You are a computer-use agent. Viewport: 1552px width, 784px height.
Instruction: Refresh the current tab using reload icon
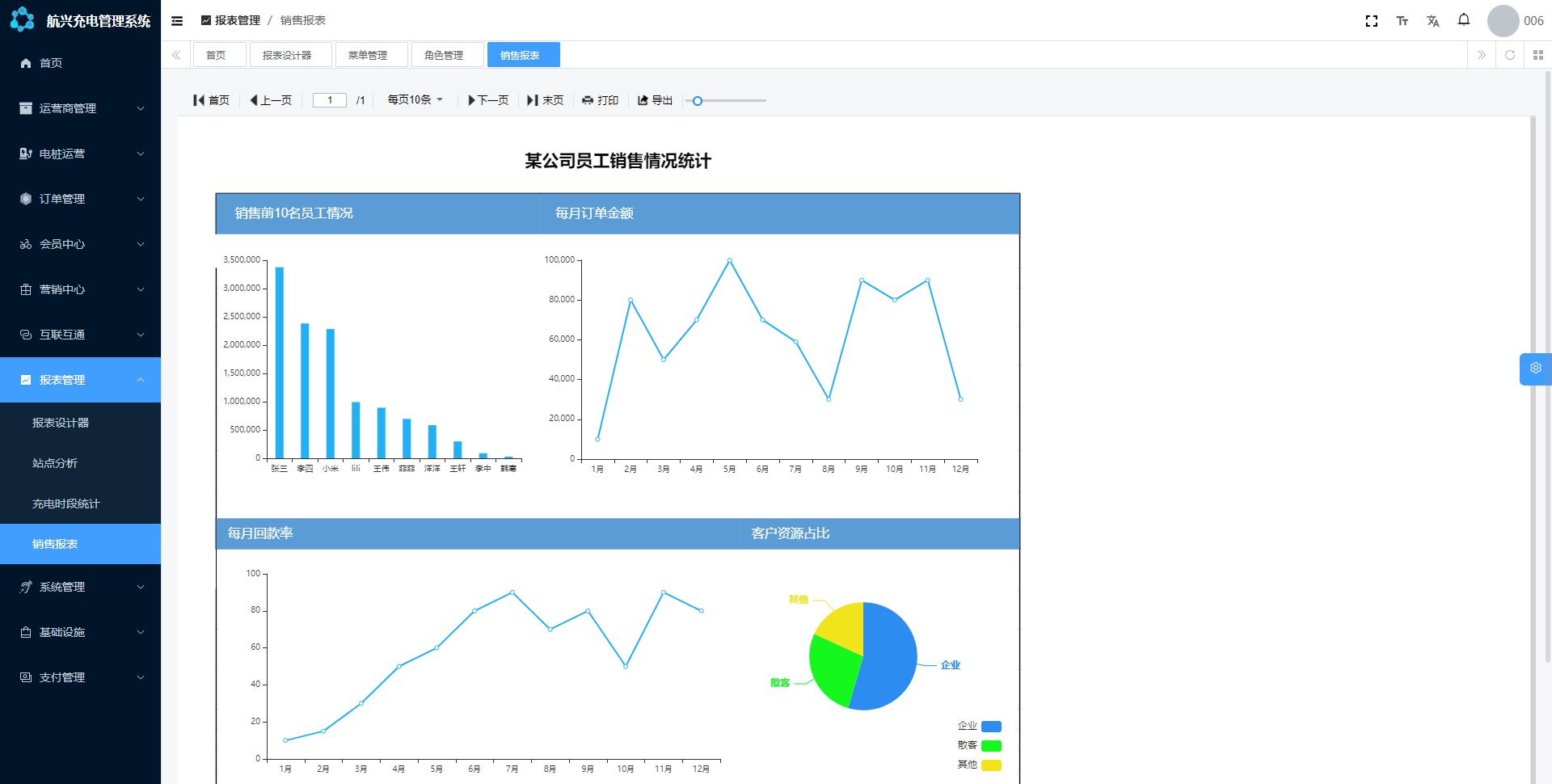tap(1509, 55)
